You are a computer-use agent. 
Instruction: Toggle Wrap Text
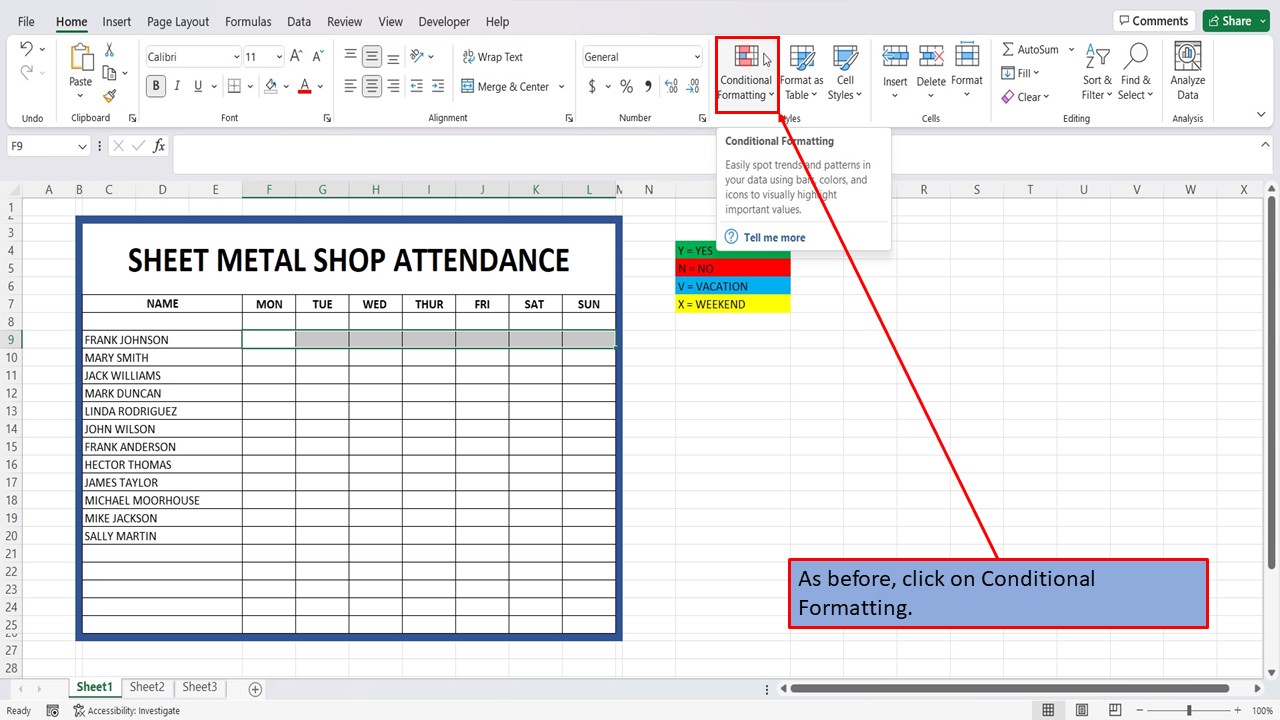493,57
